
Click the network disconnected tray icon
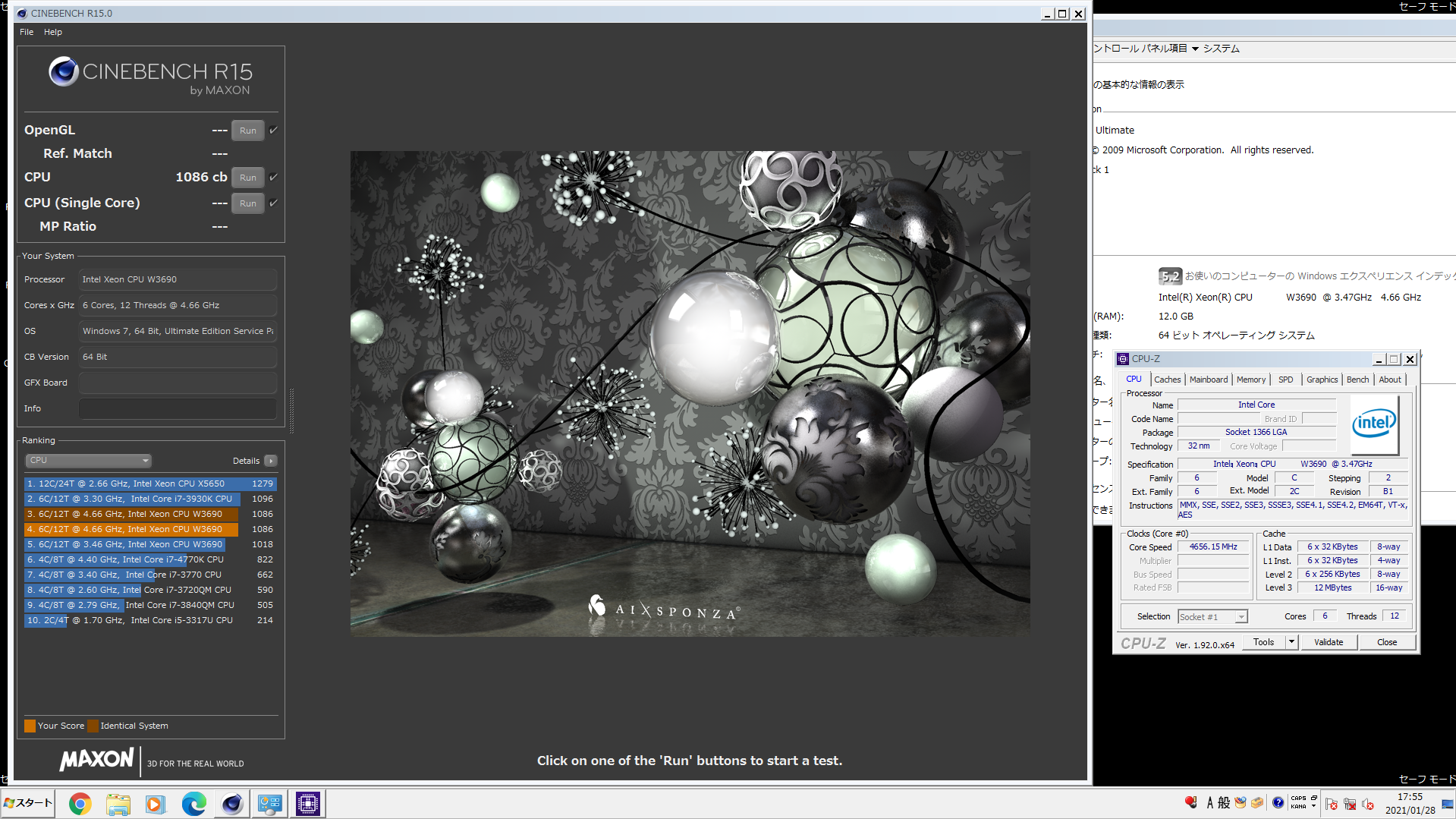tap(1350, 804)
